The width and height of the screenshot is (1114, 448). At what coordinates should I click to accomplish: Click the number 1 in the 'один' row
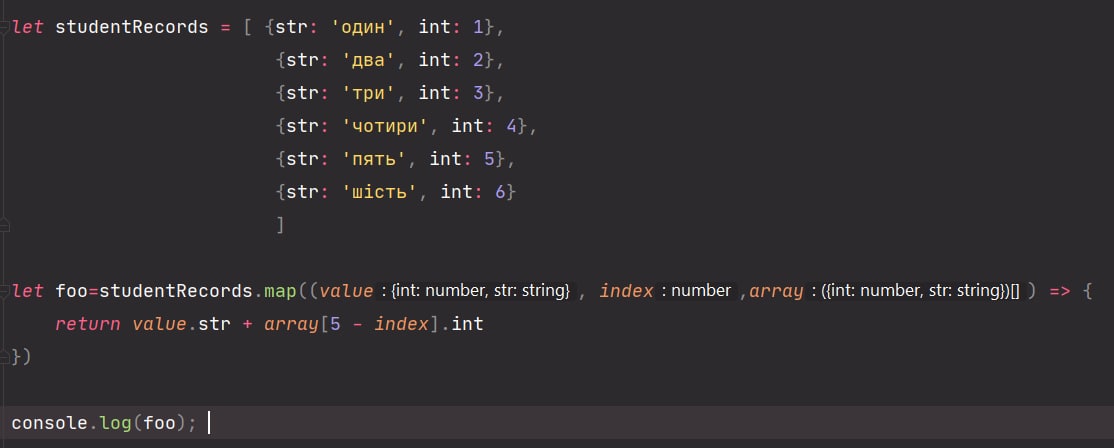(x=478, y=28)
